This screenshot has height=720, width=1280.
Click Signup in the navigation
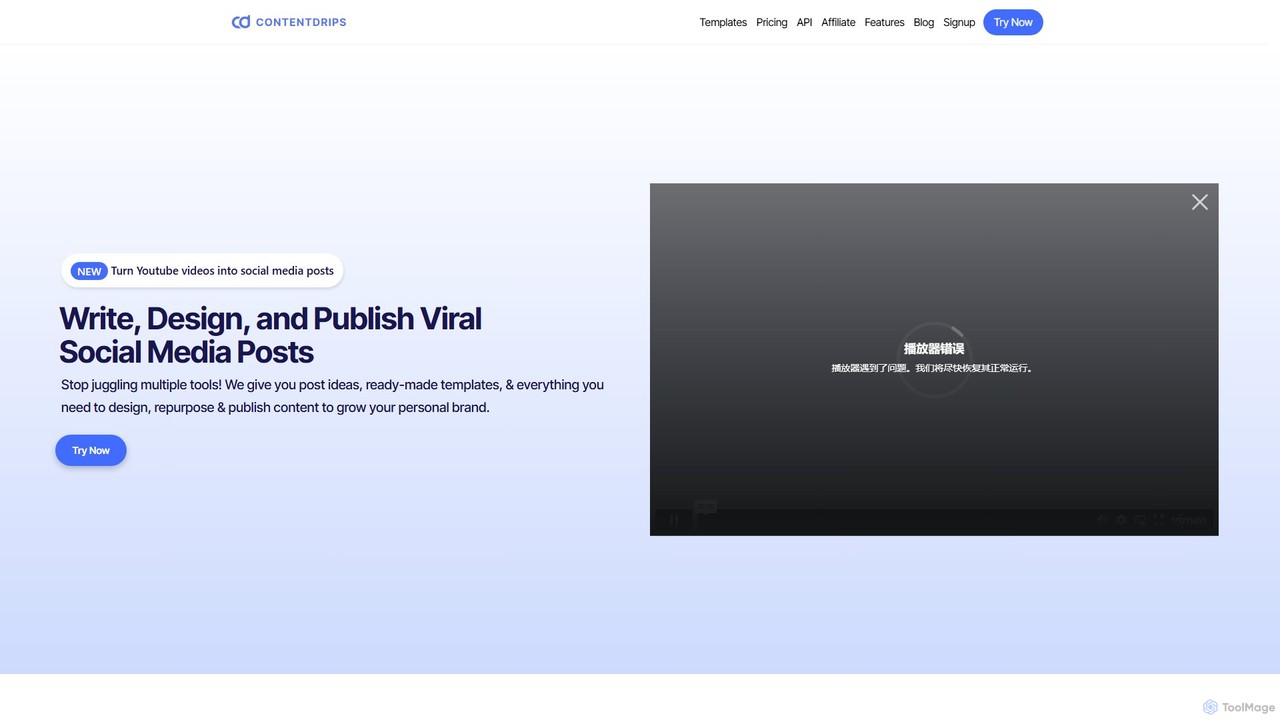coord(959,22)
